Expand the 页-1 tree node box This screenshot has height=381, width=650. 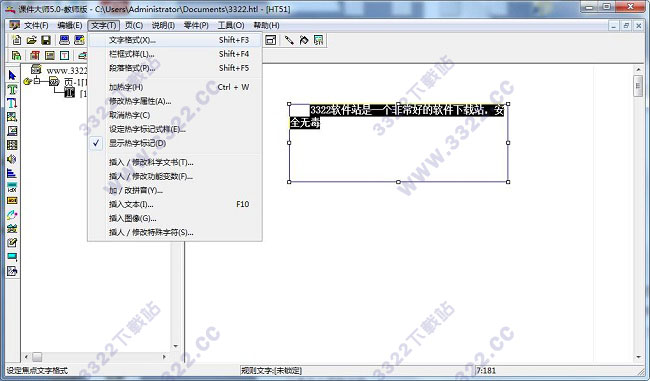[37, 81]
